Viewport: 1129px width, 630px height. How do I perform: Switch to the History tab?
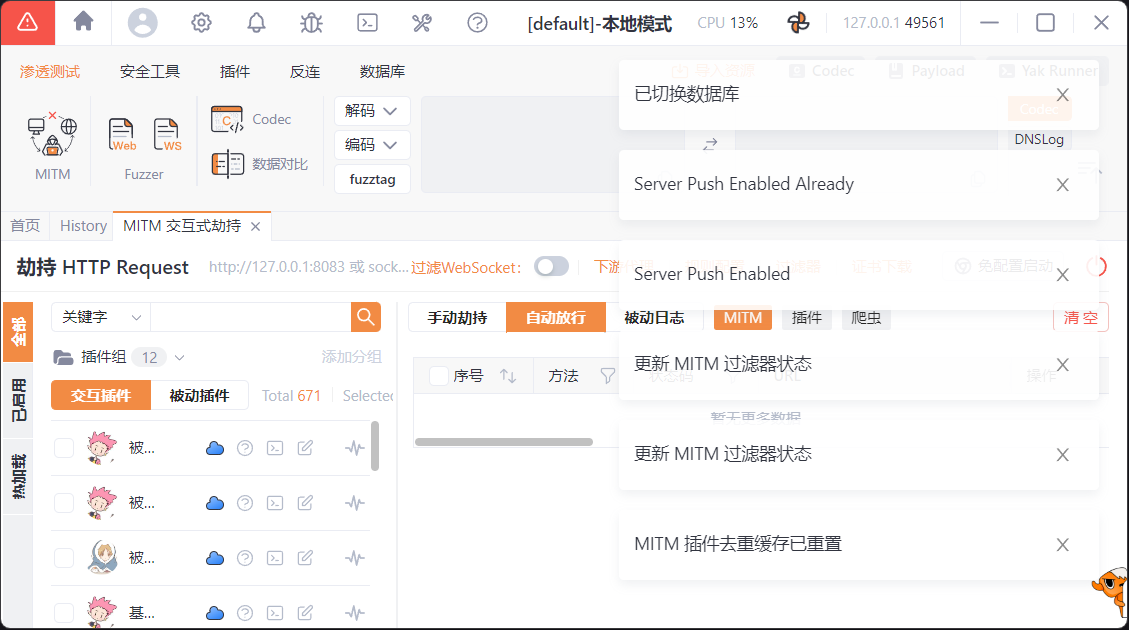coord(83,226)
